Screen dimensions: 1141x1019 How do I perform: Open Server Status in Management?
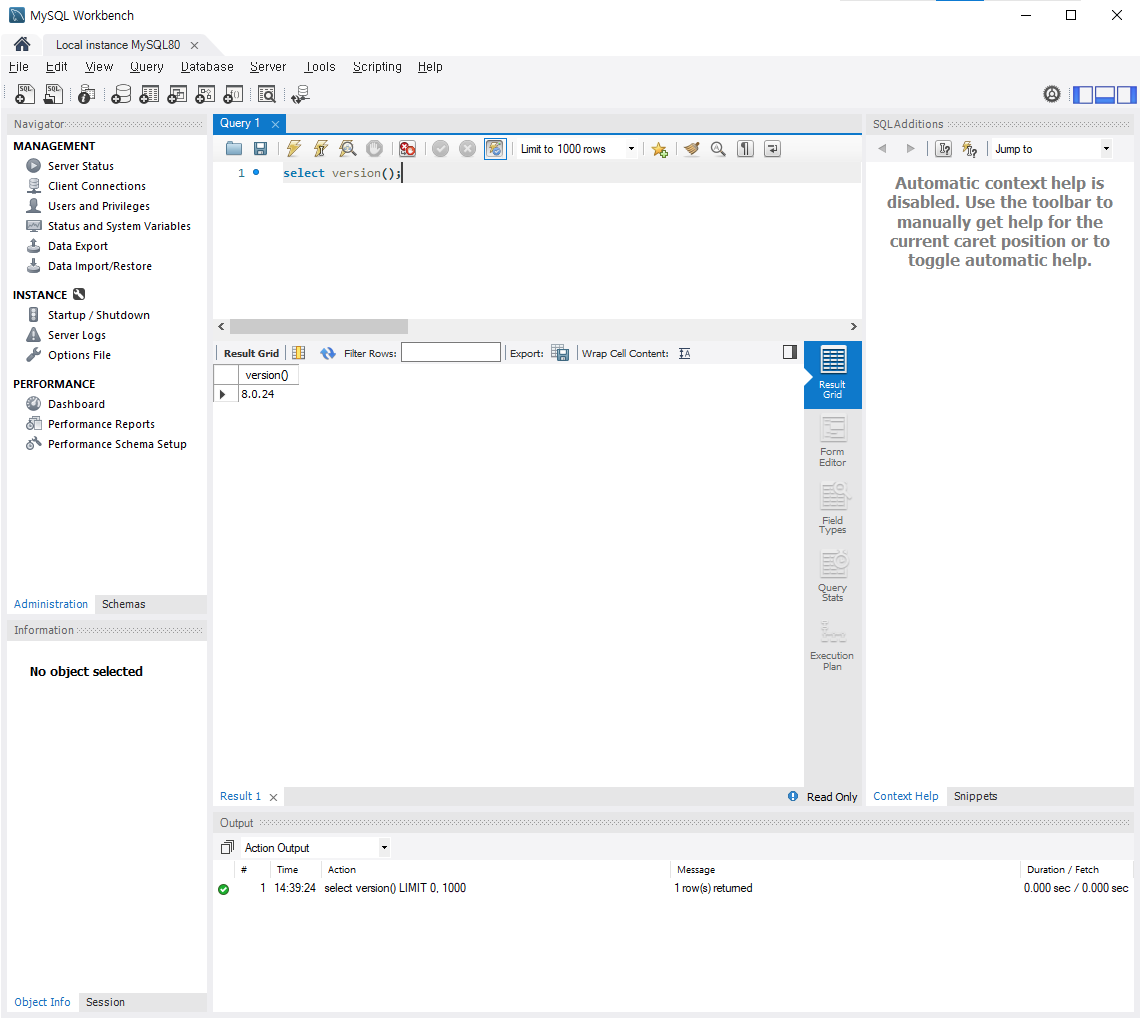80,166
